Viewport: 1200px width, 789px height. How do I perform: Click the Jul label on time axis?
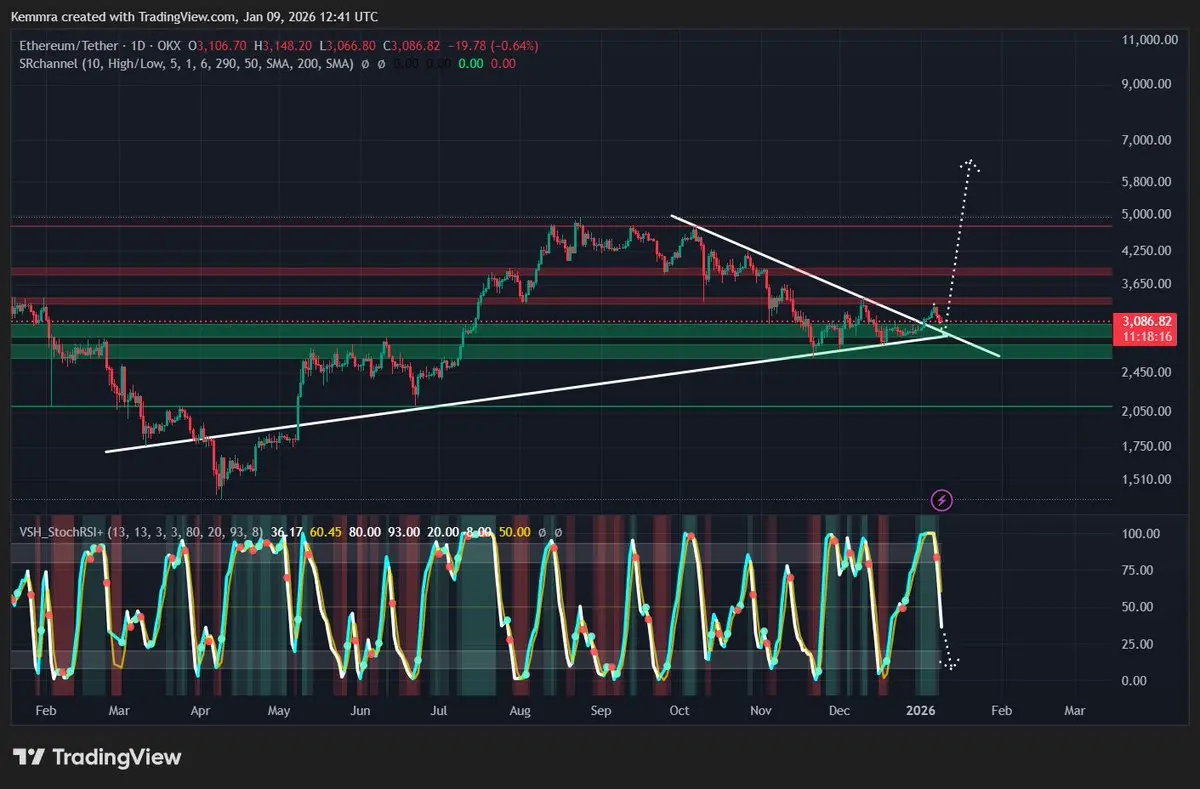coord(438,710)
